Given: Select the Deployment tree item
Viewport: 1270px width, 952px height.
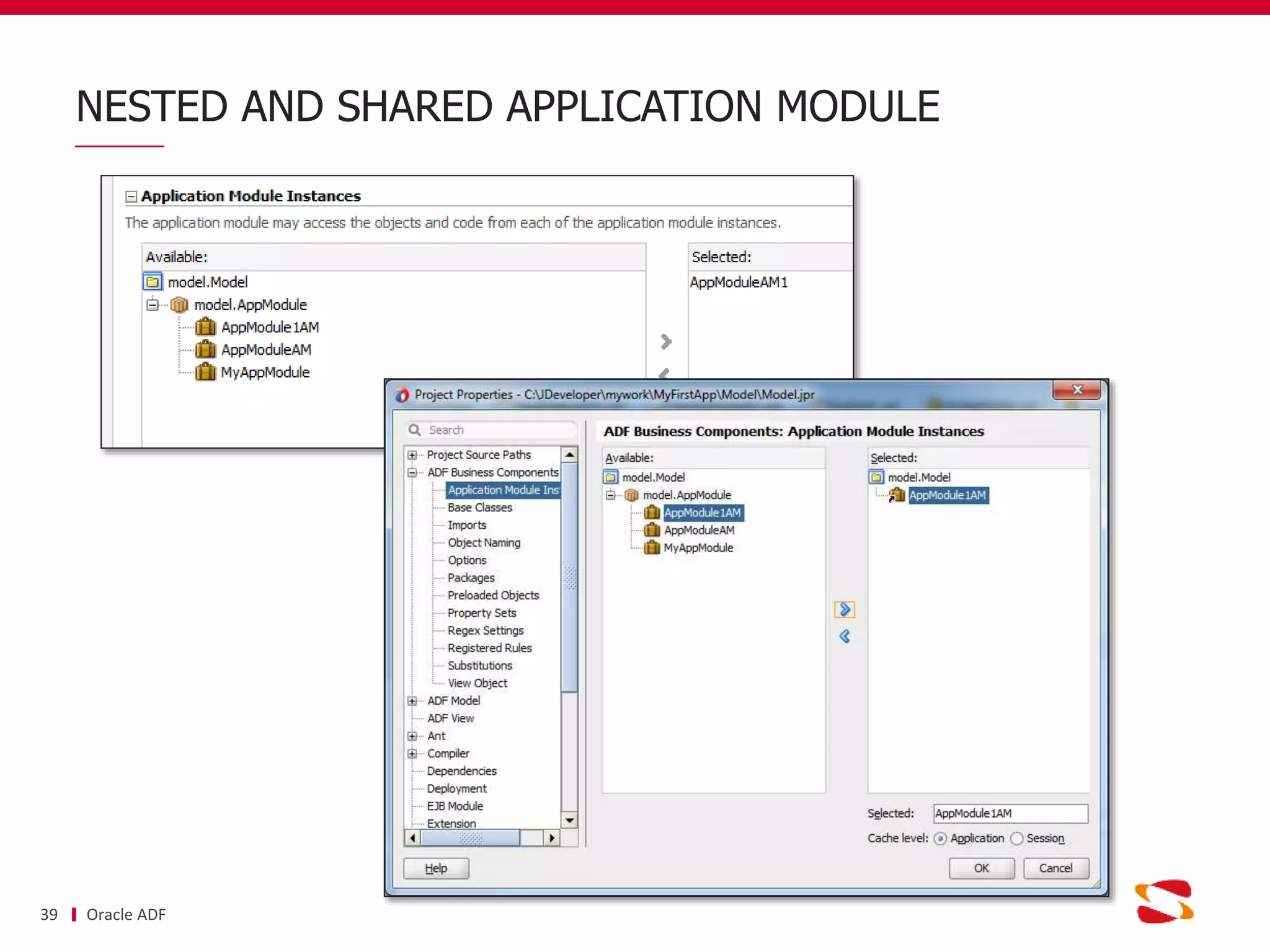Looking at the screenshot, I should point(456,789).
